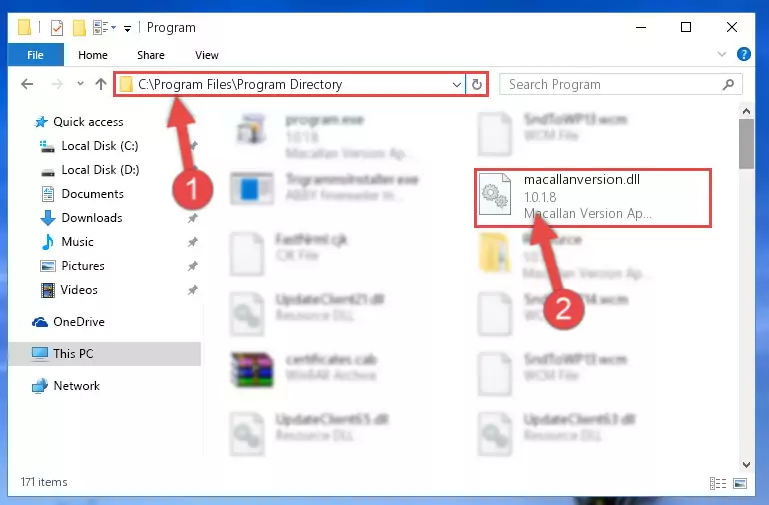Select the certificates.cab archive icon
This screenshot has width=769, height=505.
[252, 369]
